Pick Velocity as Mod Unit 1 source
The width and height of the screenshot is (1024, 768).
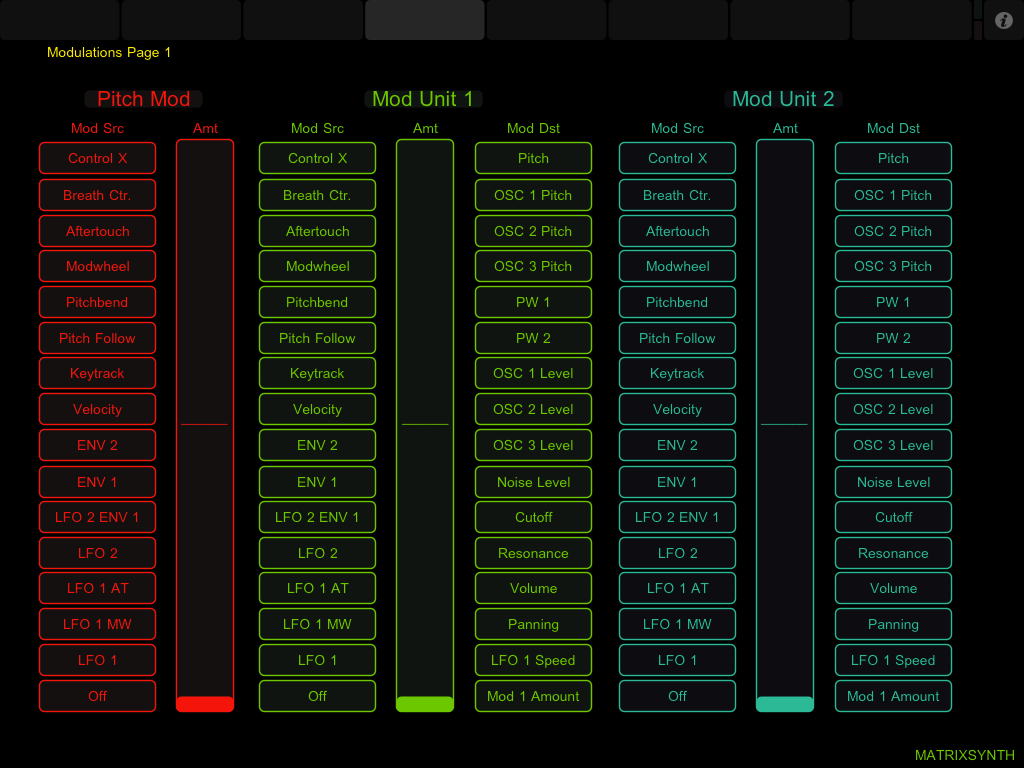click(317, 409)
